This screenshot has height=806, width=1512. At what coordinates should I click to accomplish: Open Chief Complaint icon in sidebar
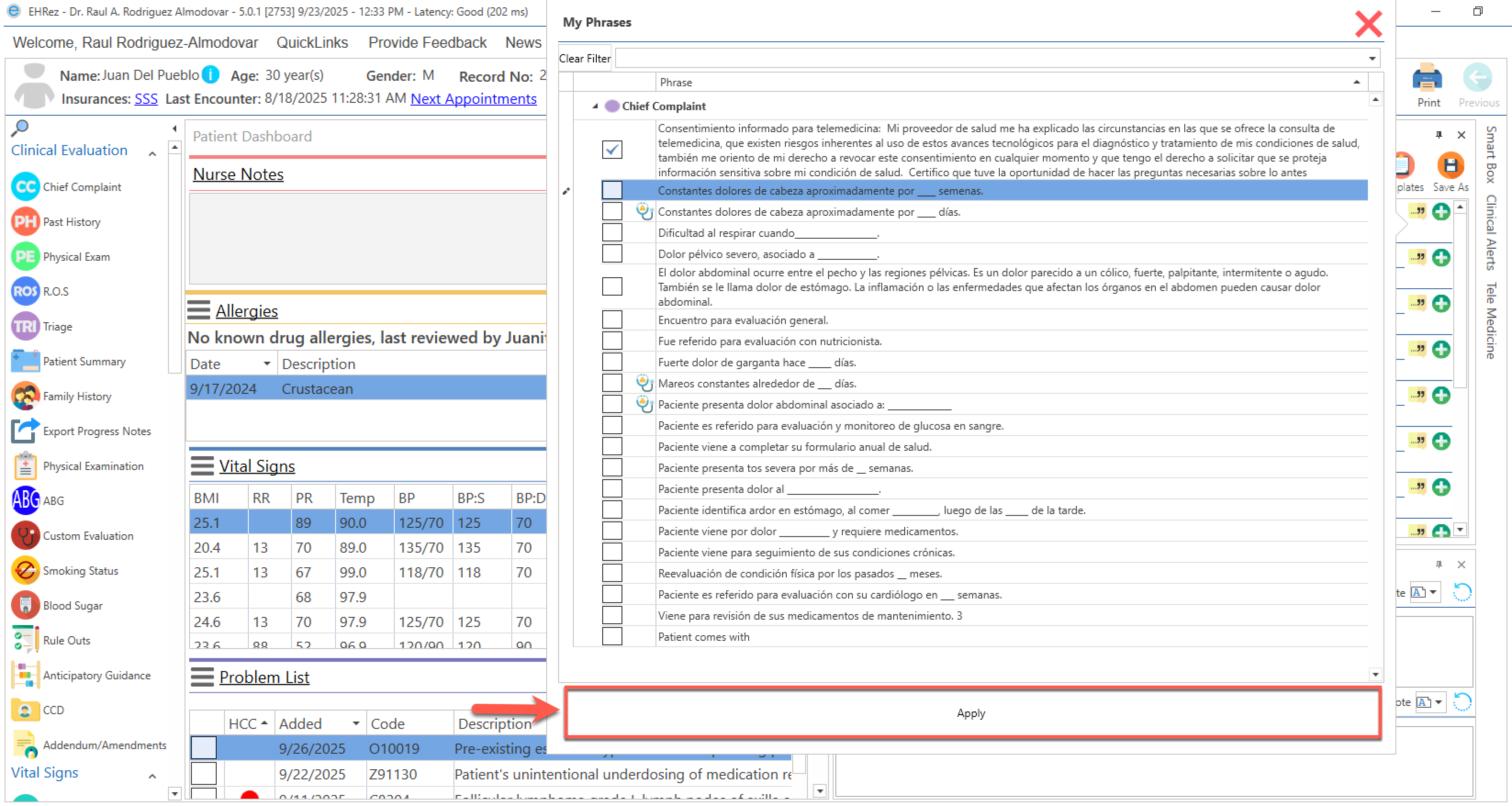coord(25,187)
